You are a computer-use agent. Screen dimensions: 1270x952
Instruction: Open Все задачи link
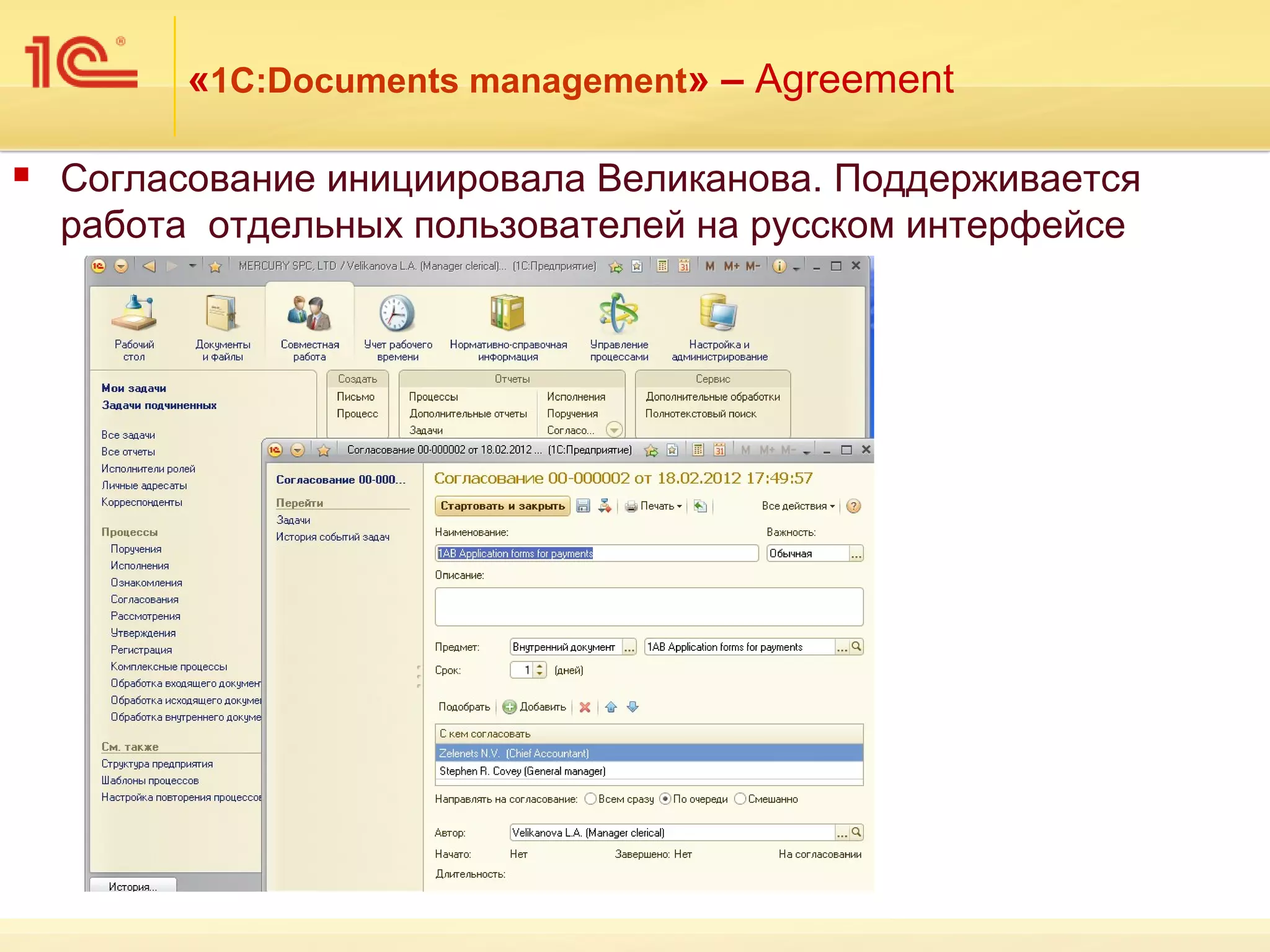[x=128, y=435]
